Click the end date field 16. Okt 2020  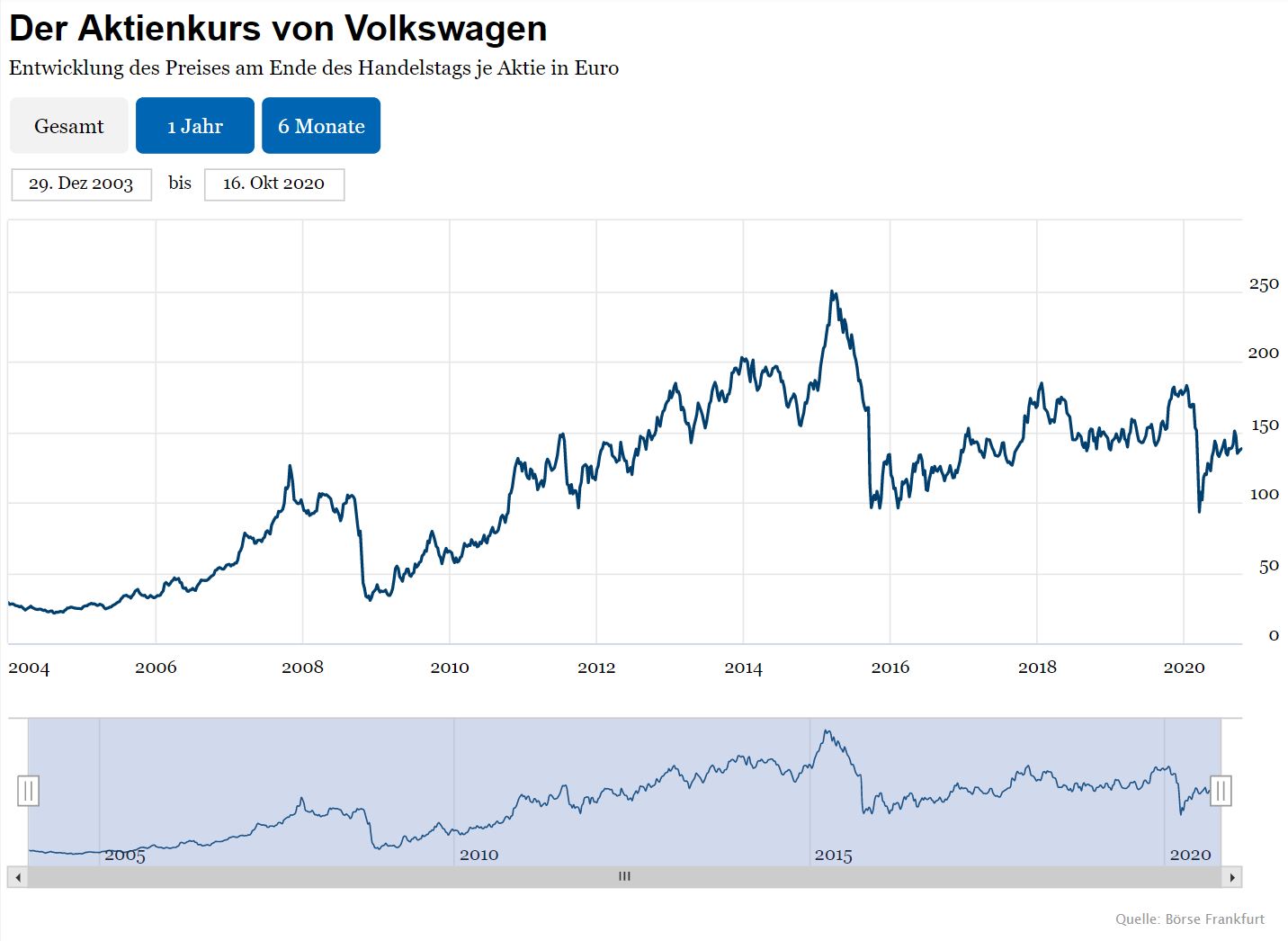274,184
